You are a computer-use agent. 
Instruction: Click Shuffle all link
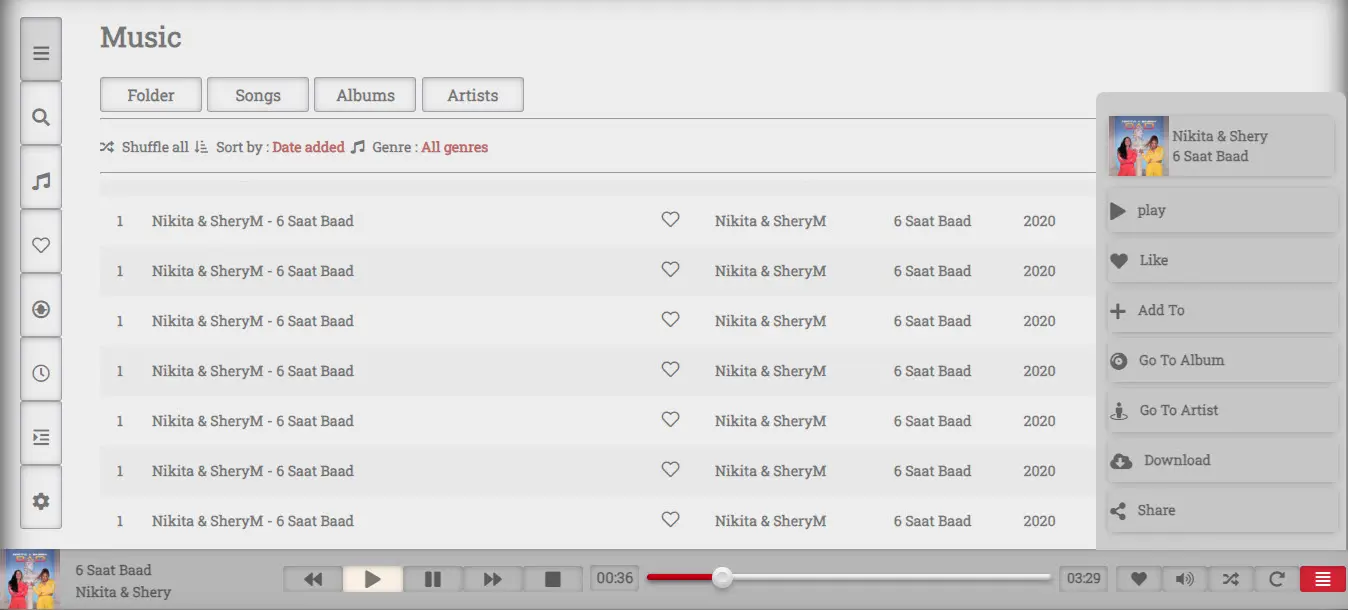pyautogui.click(x=154, y=147)
